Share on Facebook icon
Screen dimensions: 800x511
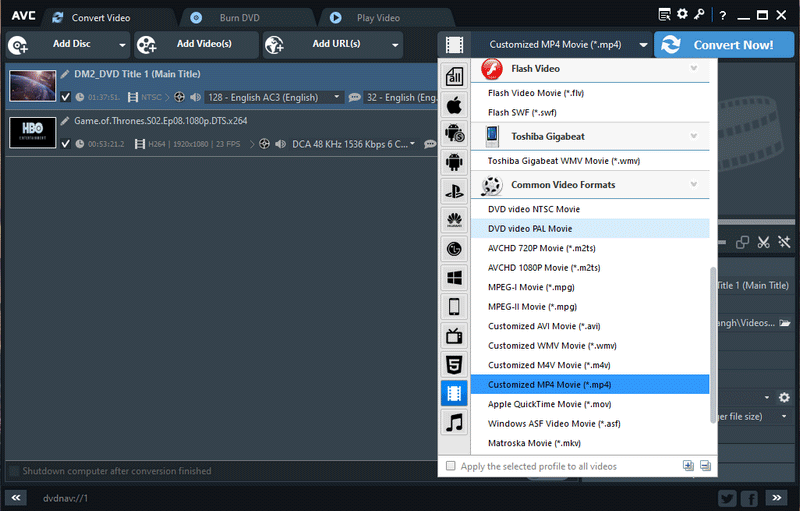(749, 498)
